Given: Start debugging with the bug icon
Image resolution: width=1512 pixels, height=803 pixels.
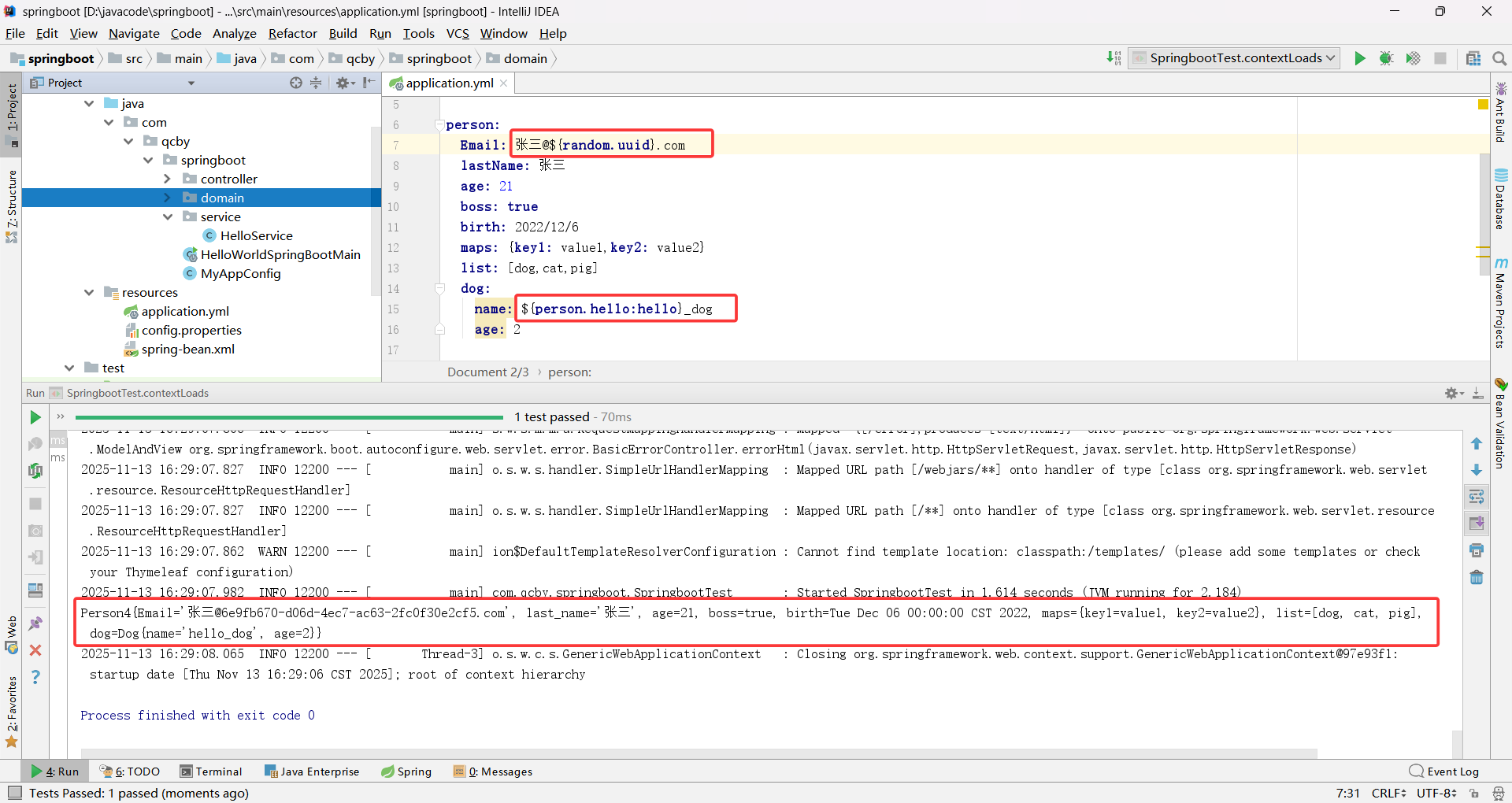Looking at the screenshot, I should click(x=1386, y=58).
